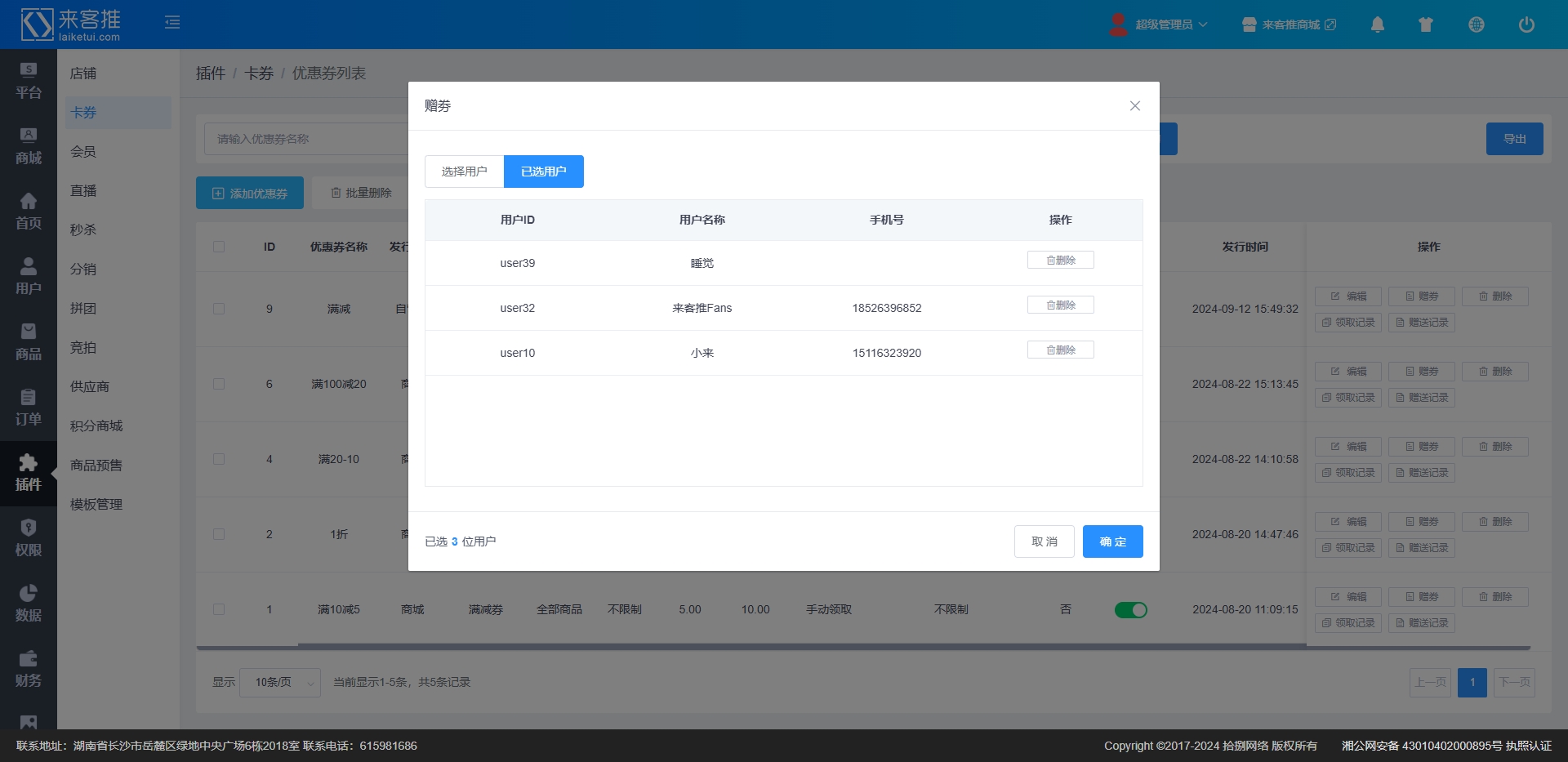Open the 来客推商城 store link
Image resolution: width=1568 pixels, height=762 pixels.
(1290, 25)
